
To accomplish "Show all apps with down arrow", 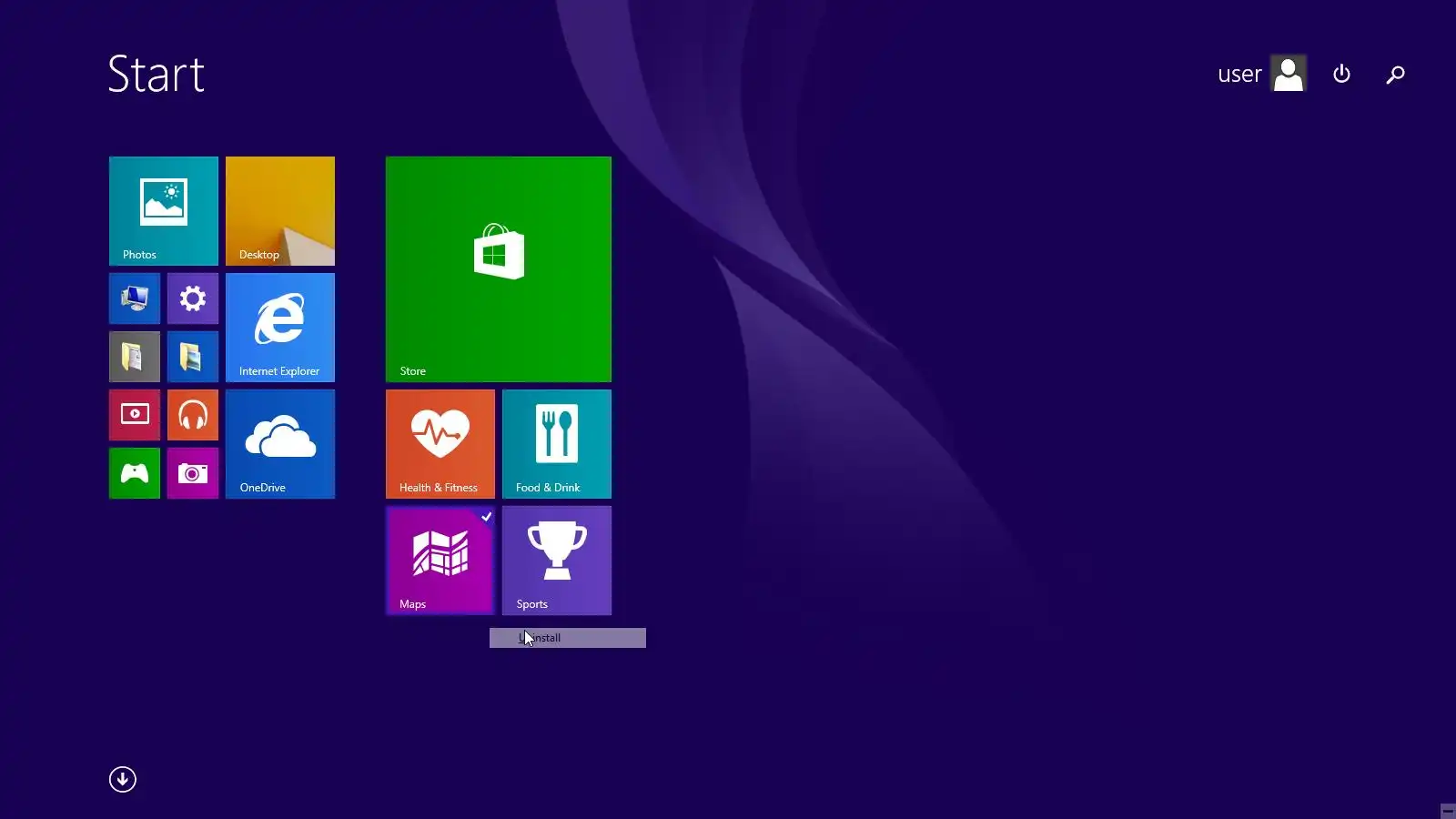I will 123,779.
